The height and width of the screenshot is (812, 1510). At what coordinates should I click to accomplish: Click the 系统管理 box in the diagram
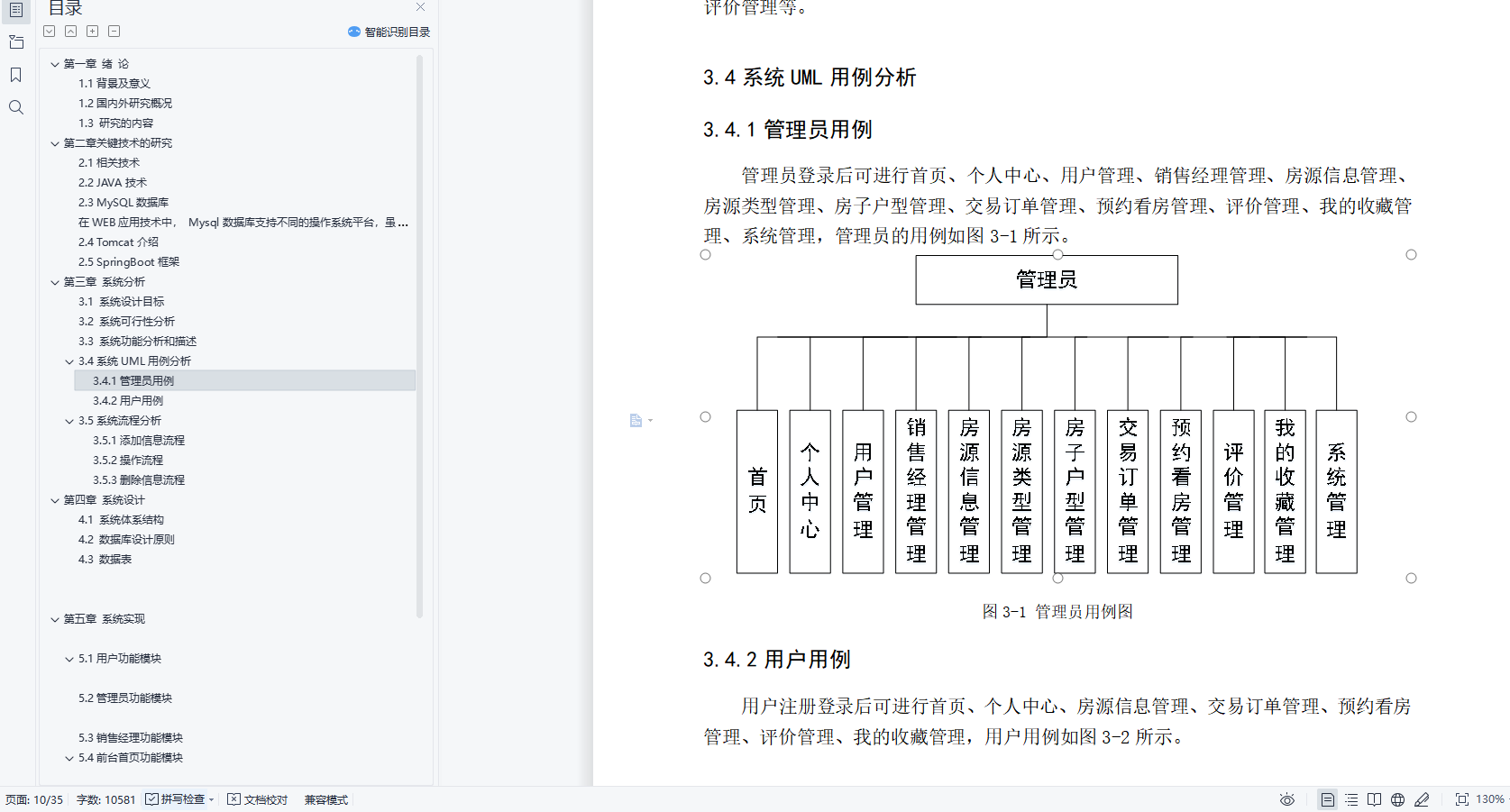tap(1337, 492)
